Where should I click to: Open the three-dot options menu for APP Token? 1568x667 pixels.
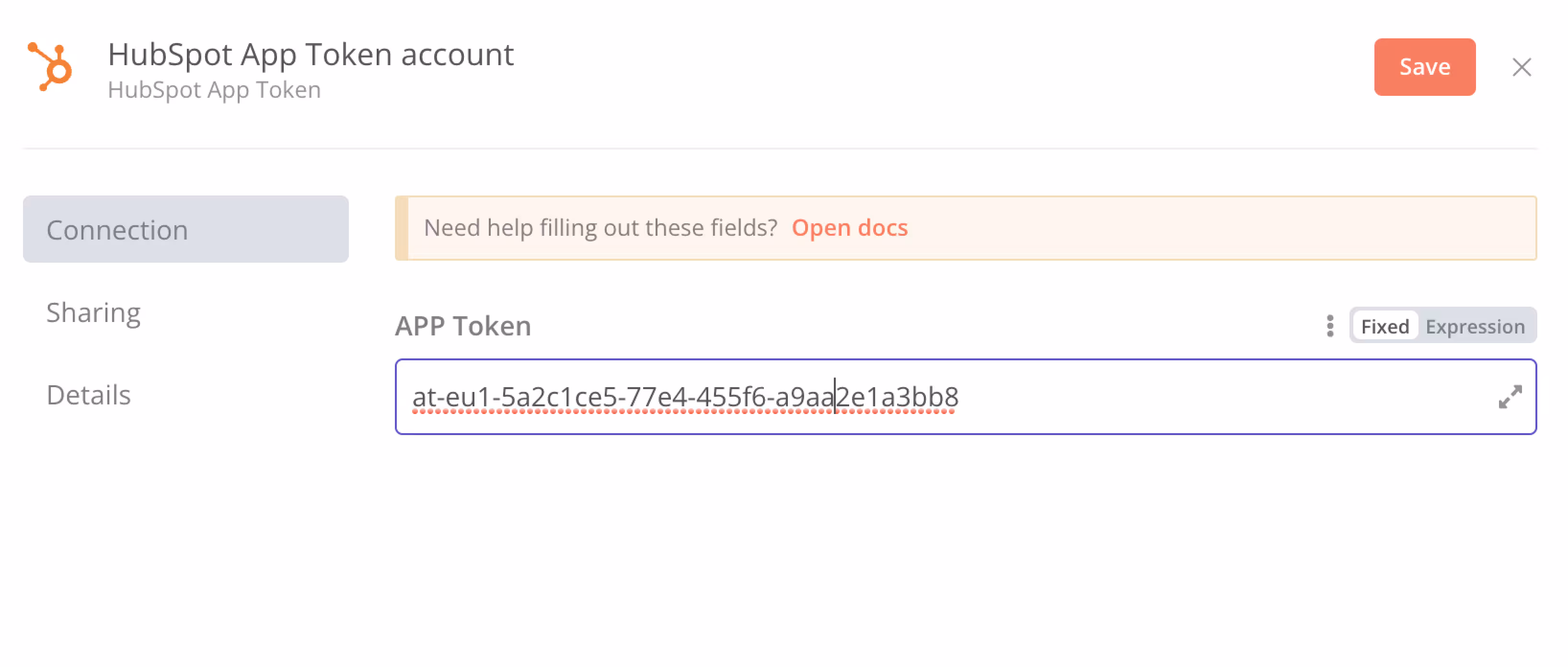coord(1329,326)
